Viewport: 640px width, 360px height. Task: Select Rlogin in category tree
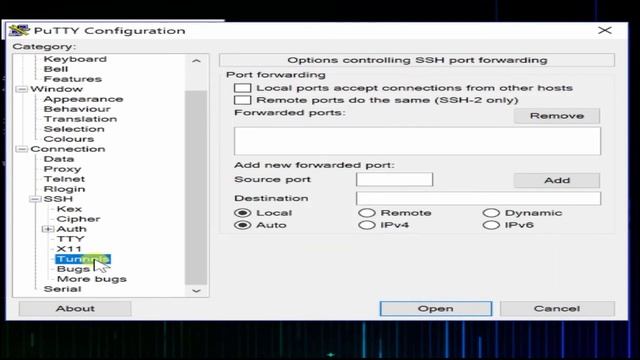tap(64, 189)
